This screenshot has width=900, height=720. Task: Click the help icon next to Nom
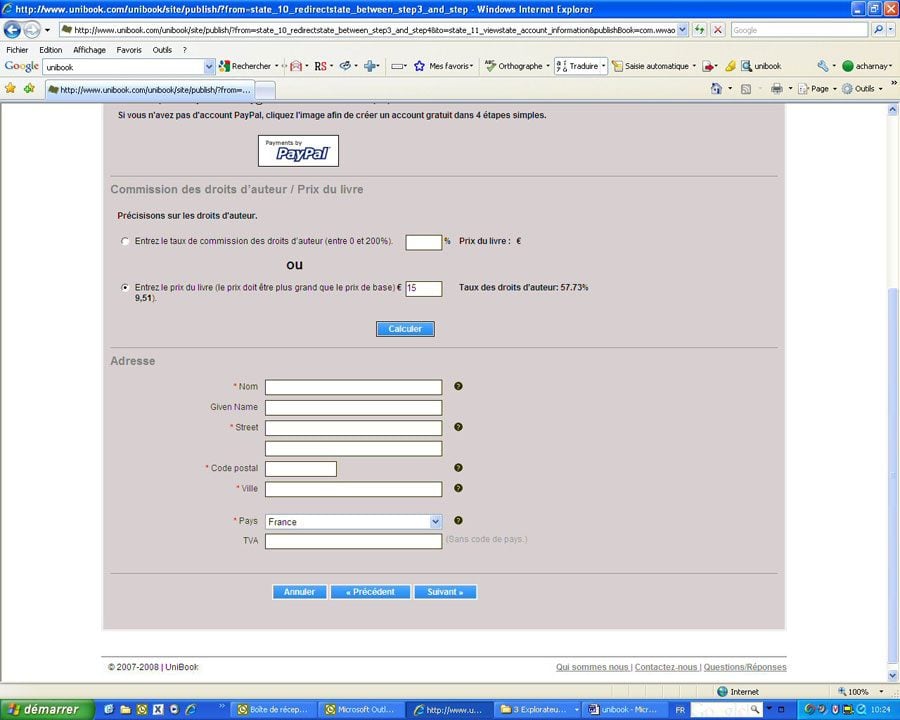(x=458, y=386)
